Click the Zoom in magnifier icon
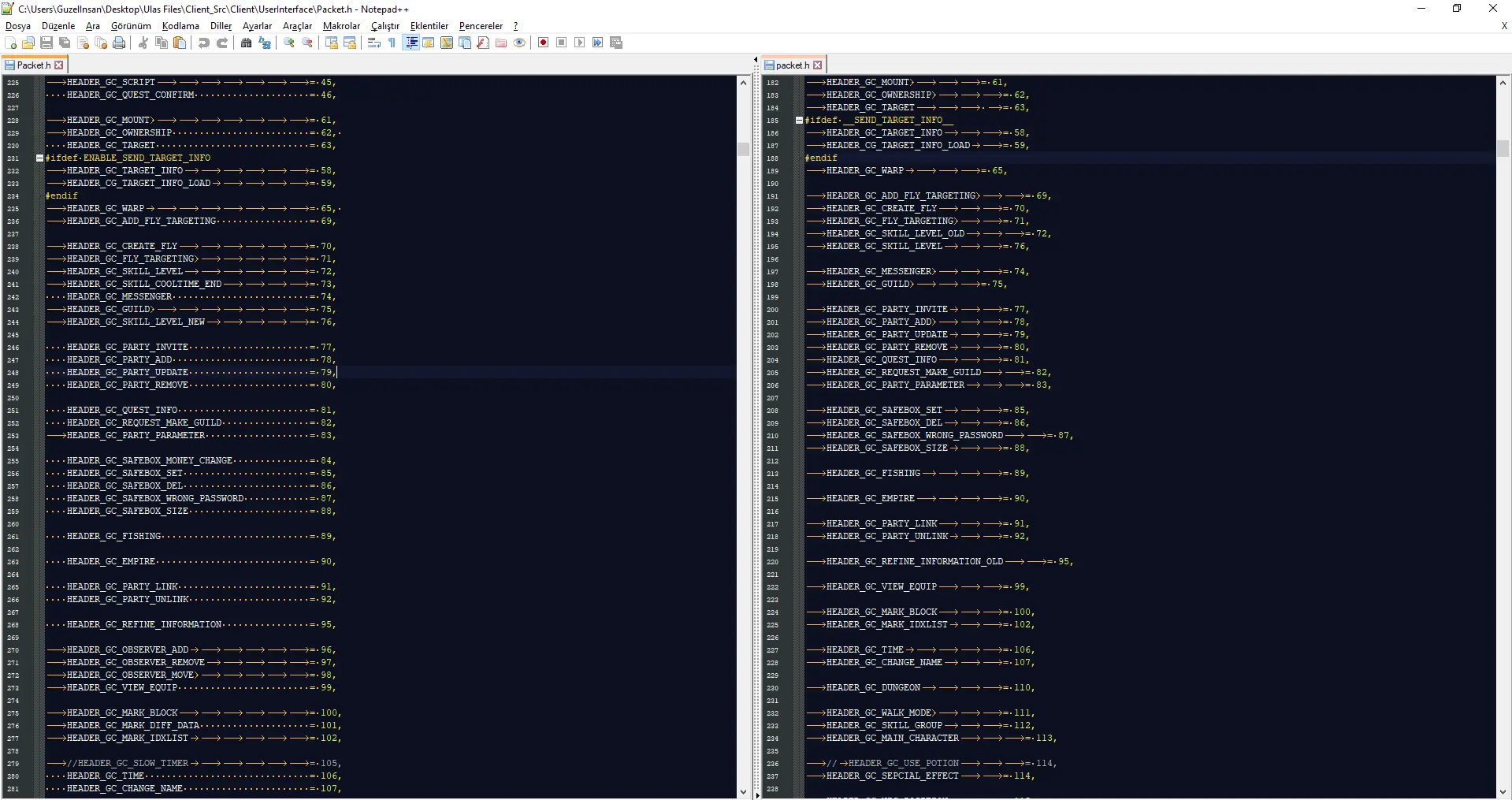This screenshot has width=1512, height=800. 289,43
